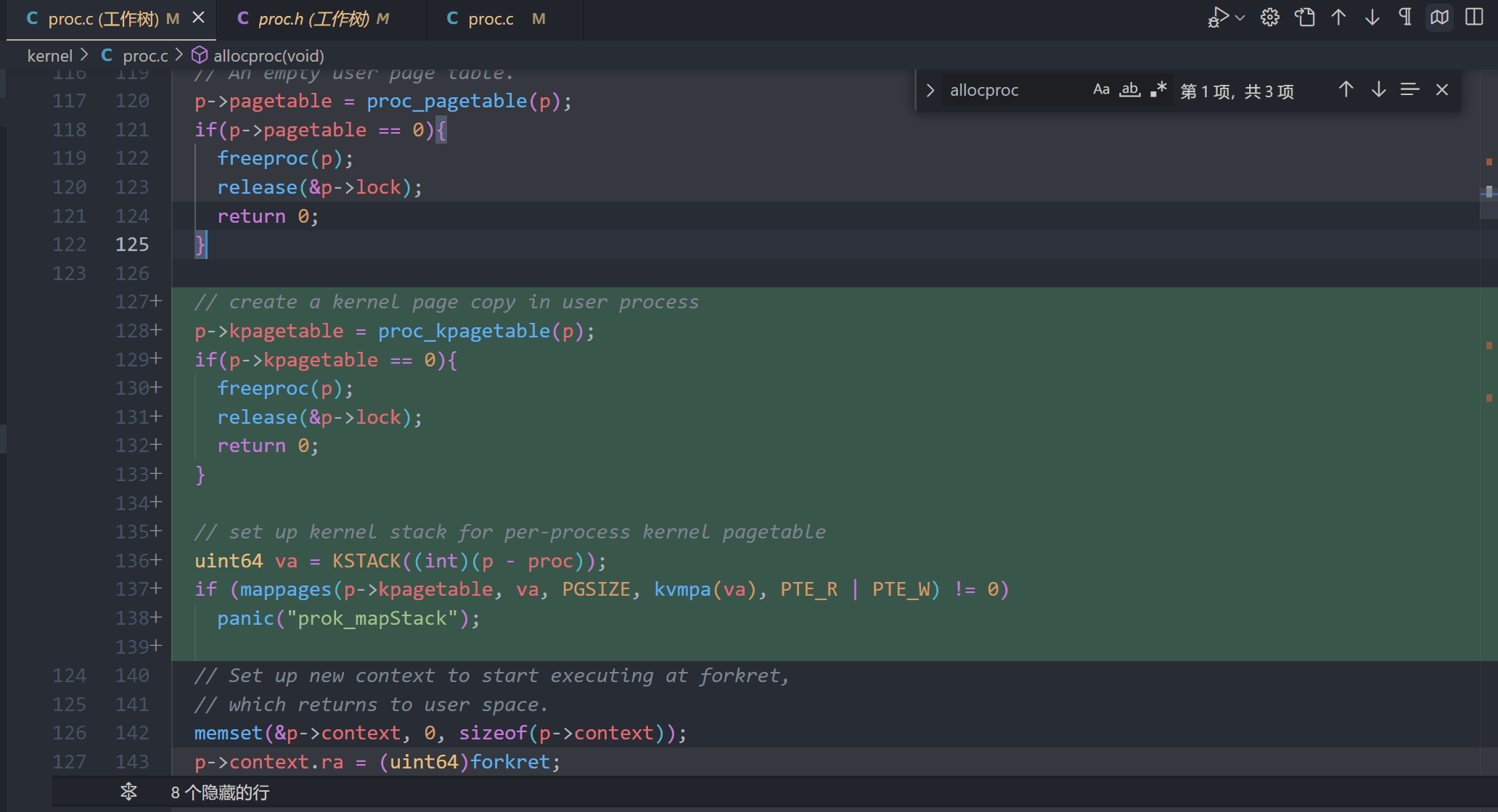Open the run options dropdown arrow

click(1240, 18)
